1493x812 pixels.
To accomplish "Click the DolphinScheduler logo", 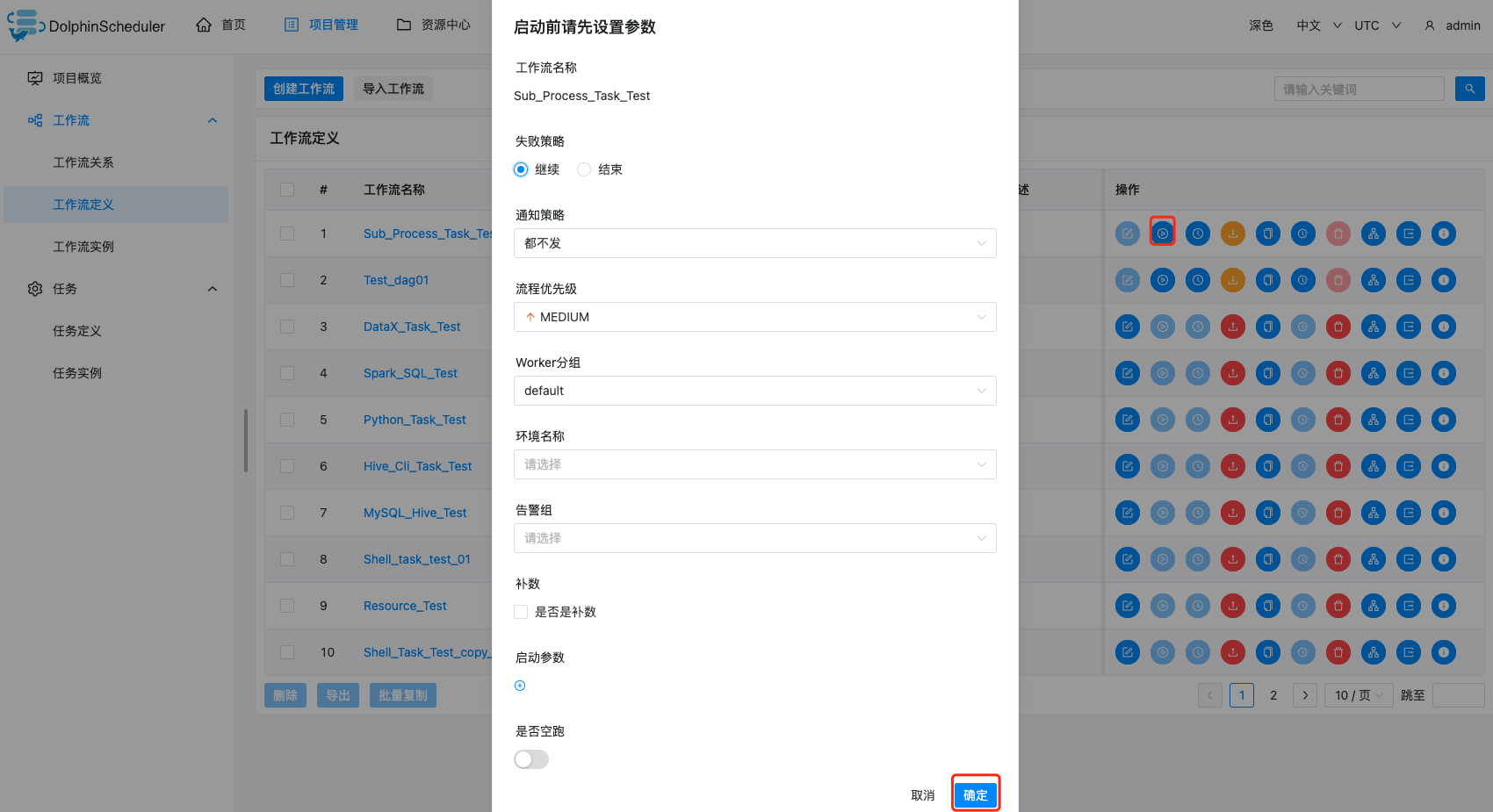I will (86, 25).
